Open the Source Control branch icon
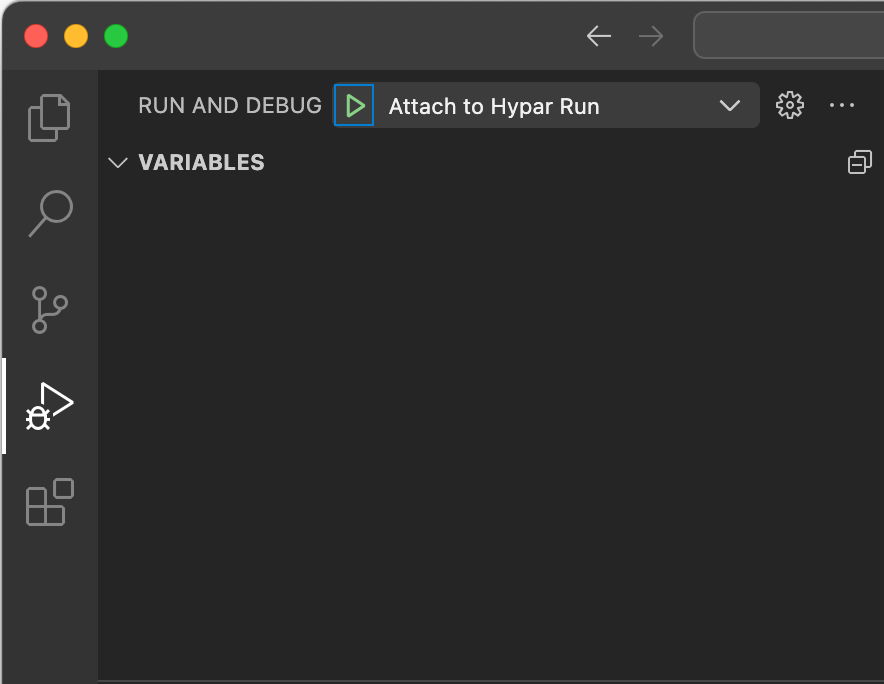Image resolution: width=884 pixels, height=684 pixels. click(50, 310)
